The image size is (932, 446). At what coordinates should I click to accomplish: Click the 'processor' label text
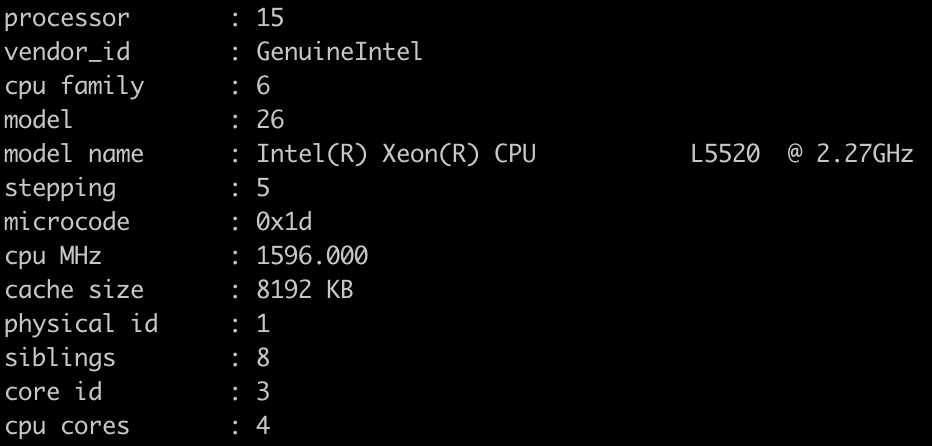click(66, 18)
